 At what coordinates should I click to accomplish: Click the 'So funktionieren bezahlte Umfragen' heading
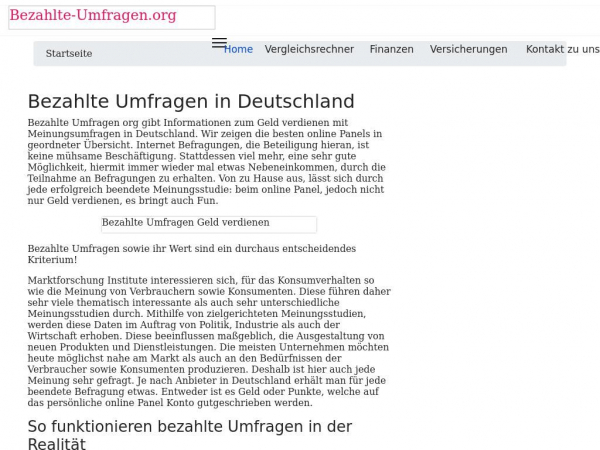pyautogui.click(x=190, y=435)
